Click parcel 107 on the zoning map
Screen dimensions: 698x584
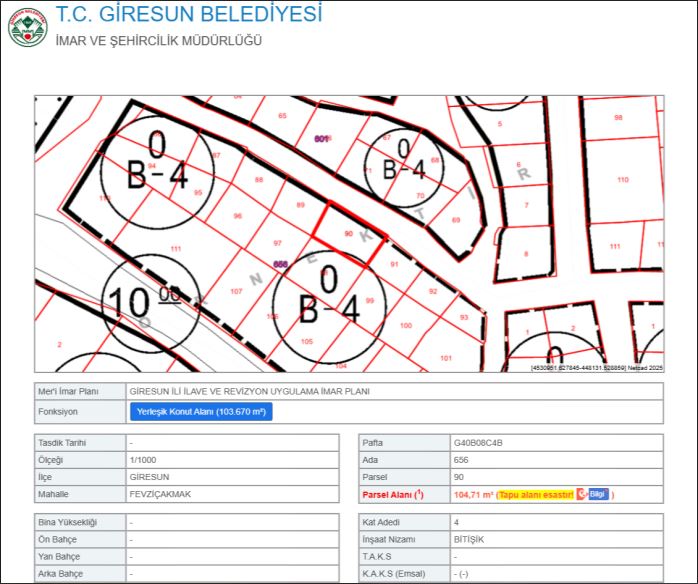pos(236,291)
